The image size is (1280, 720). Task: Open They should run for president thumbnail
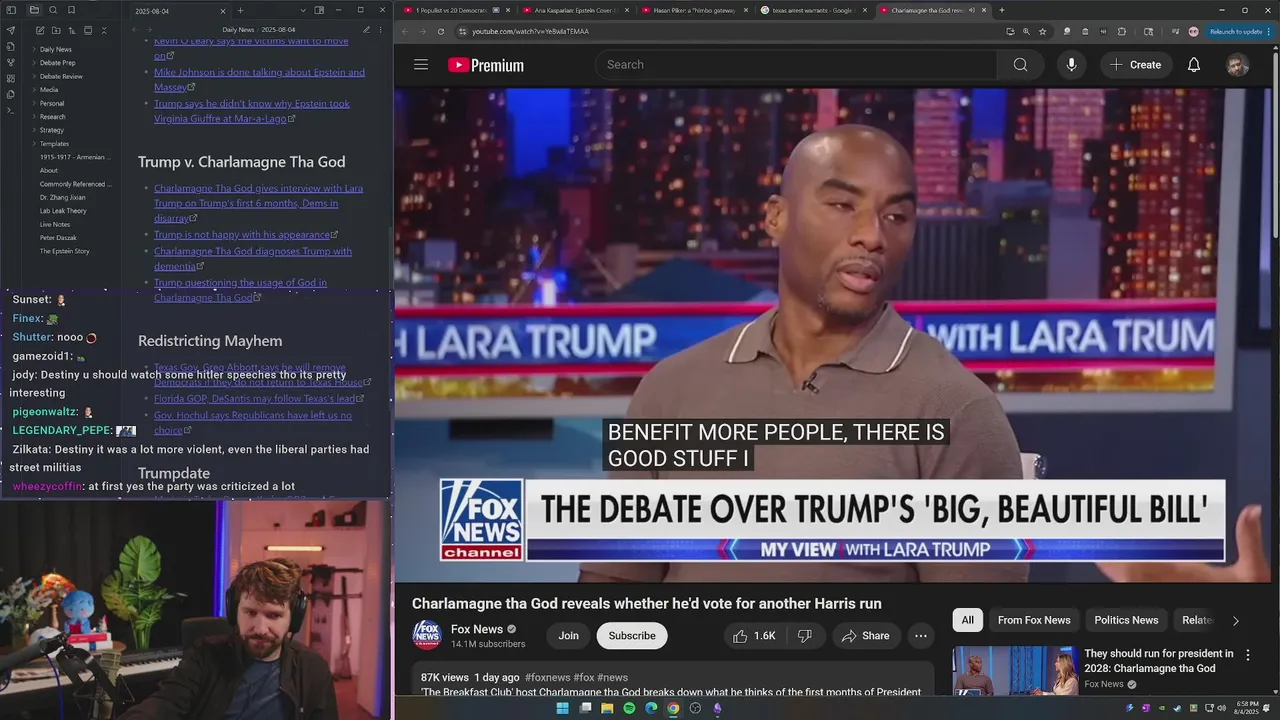[x=1014, y=670]
